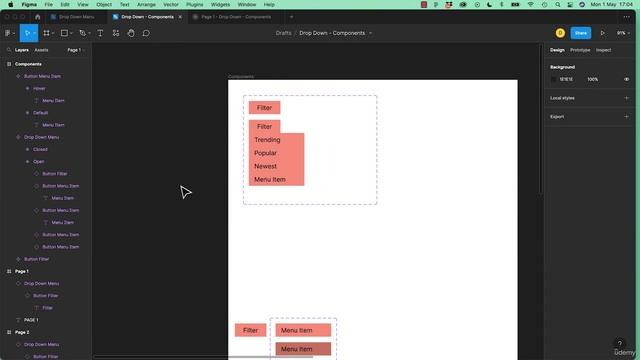Image resolution: width=640 pixels, height=360 pixels.
Task: Close the Drop Down - Components tab
Action: [180, 17]
